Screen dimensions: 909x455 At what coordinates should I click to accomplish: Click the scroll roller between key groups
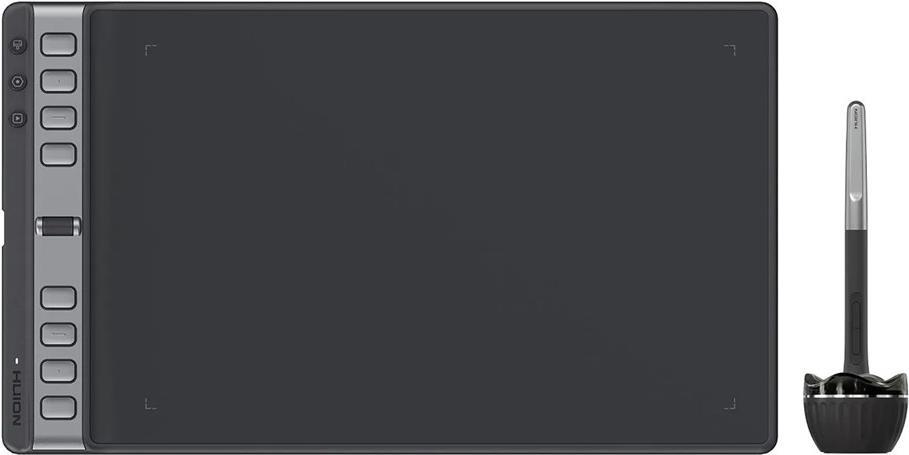(x=58, y=227)
